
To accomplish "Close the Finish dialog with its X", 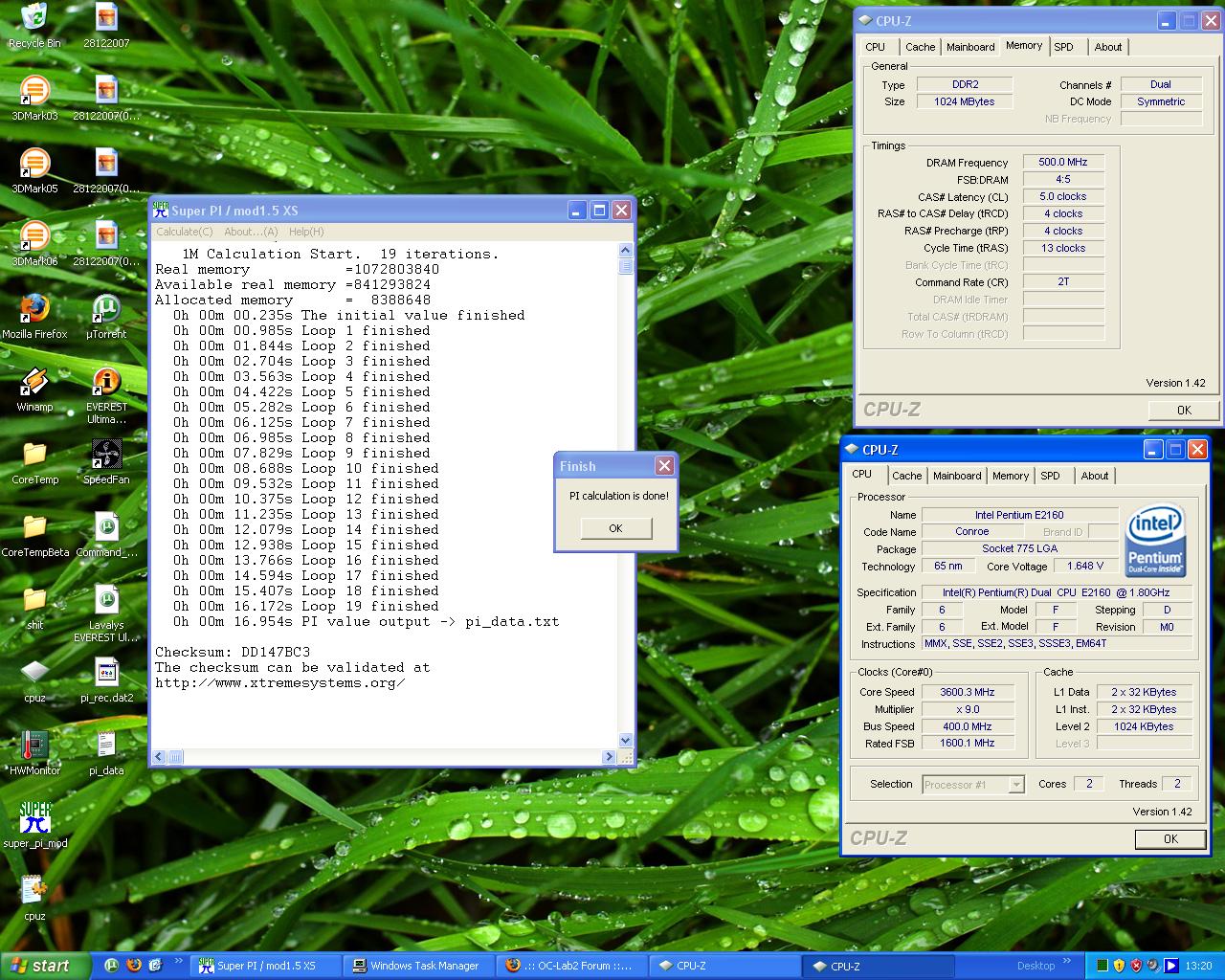I will 664,466.
